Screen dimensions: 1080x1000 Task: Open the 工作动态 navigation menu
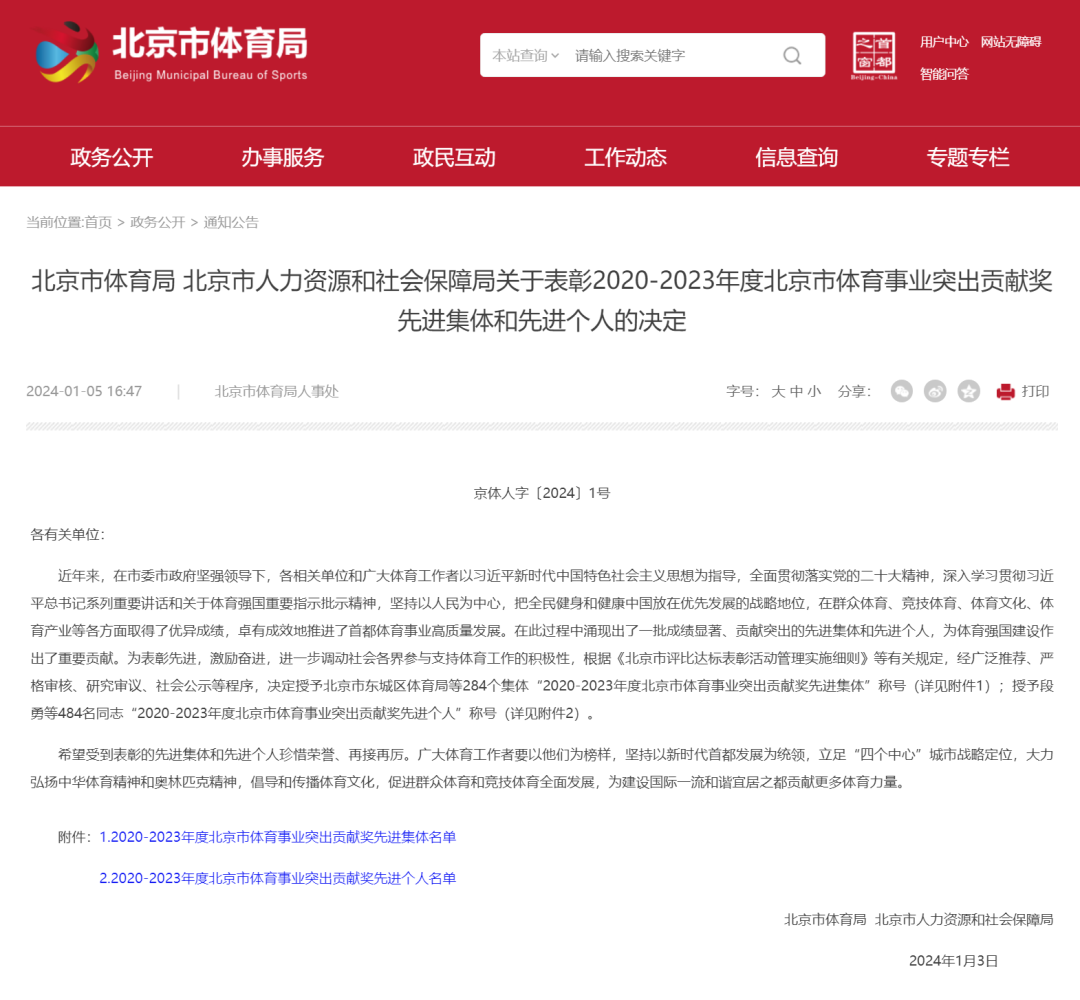click(x=625, y=157)
